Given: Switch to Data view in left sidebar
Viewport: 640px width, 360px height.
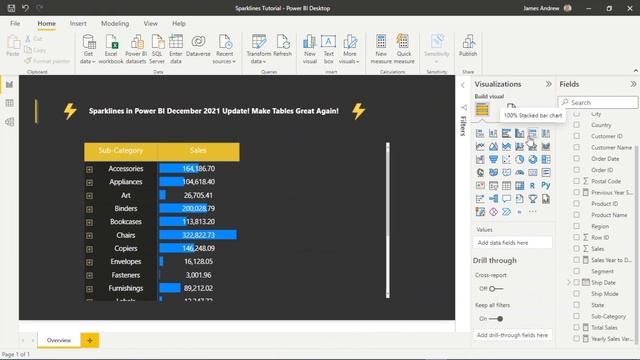Looking at the screenshot, I should (9, 103).
